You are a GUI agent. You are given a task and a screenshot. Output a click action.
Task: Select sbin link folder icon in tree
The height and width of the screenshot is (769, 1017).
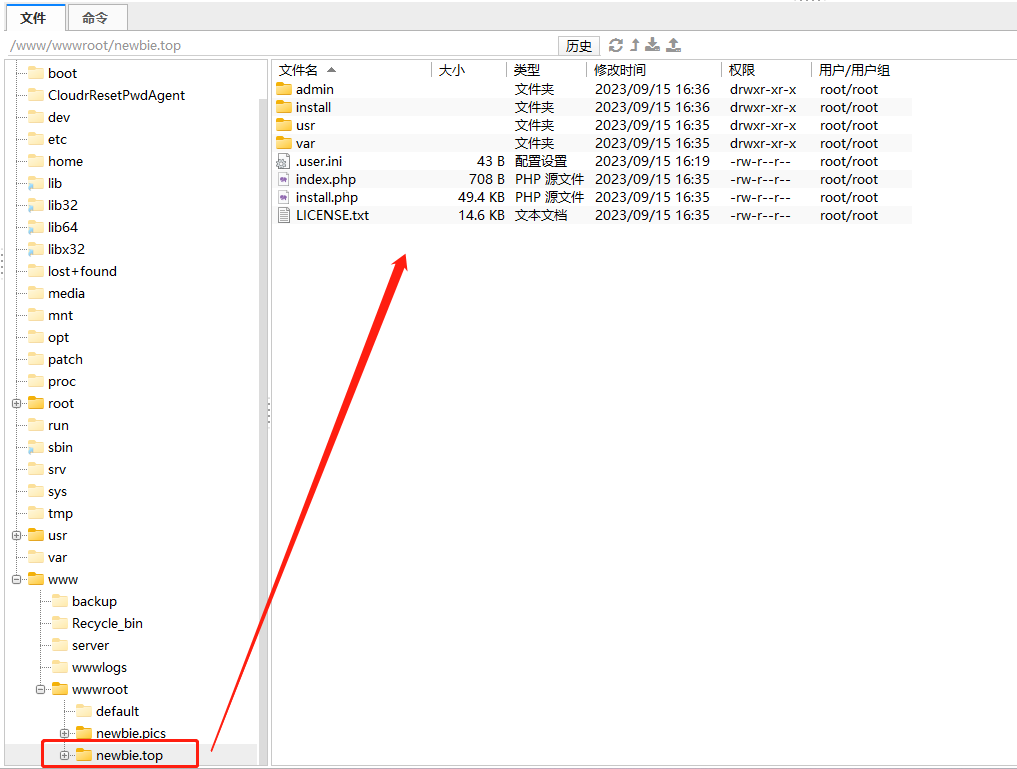tap(36, 447)
